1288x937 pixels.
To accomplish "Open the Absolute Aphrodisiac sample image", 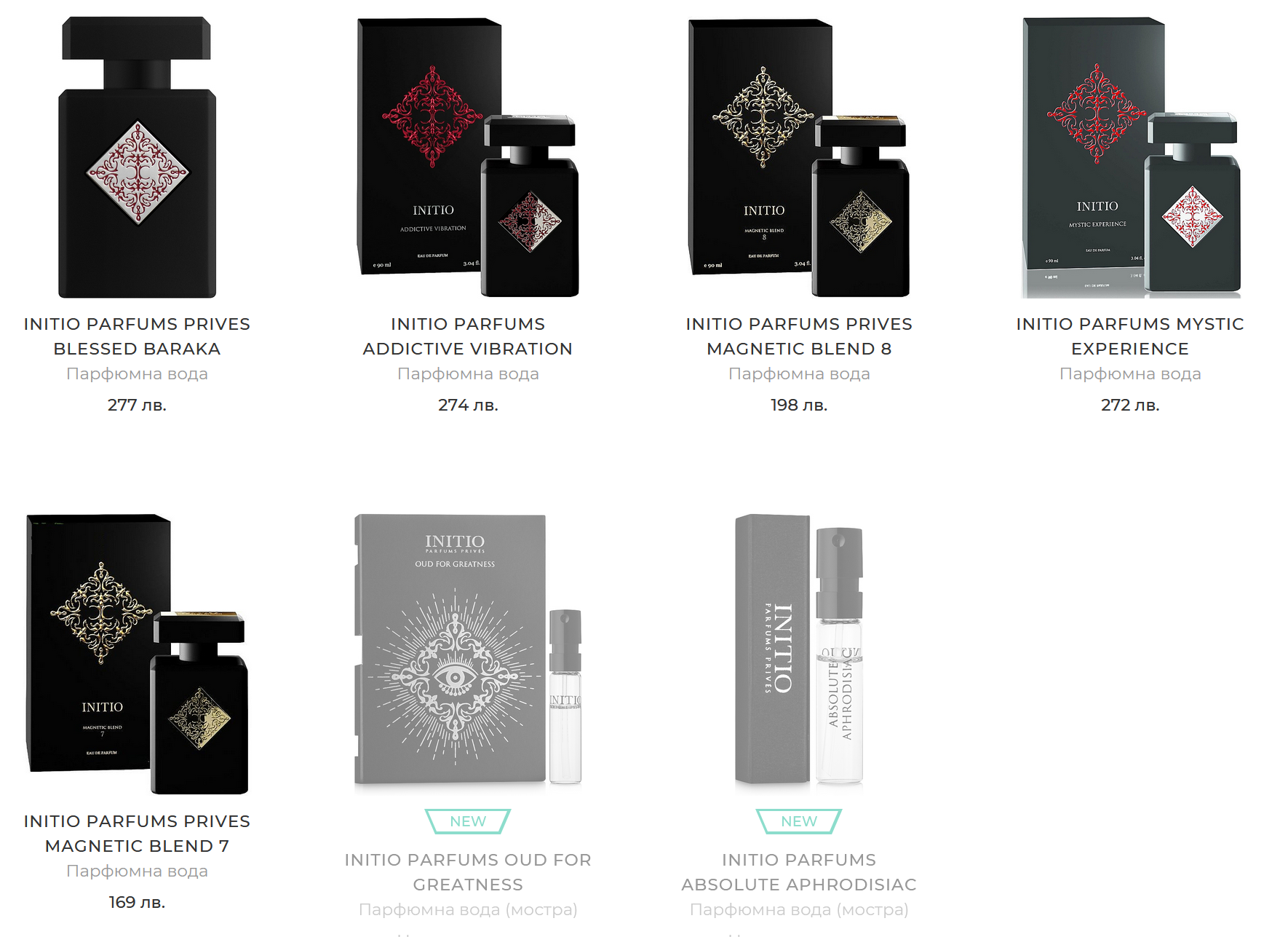I will [799, 650].
